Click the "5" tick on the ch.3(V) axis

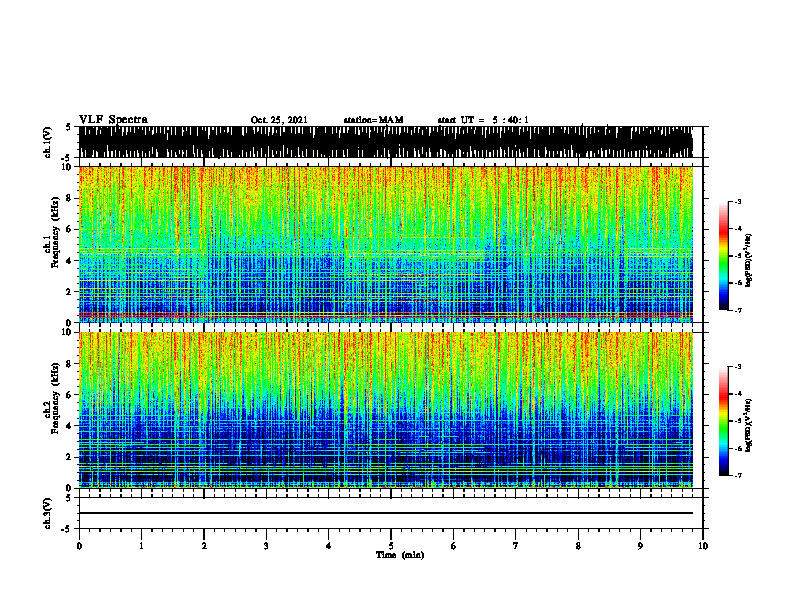[x=69, y=498]
